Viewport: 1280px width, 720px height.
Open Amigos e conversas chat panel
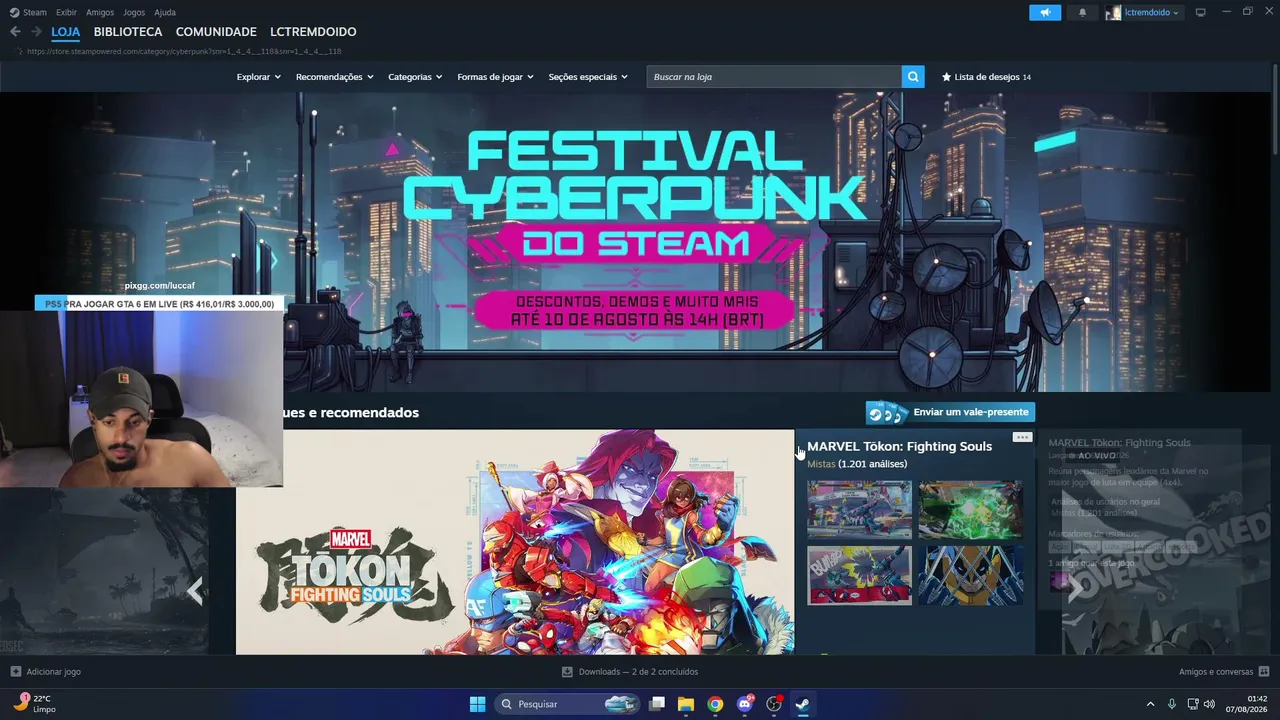pyautogui.click(x=1224, y=672)
